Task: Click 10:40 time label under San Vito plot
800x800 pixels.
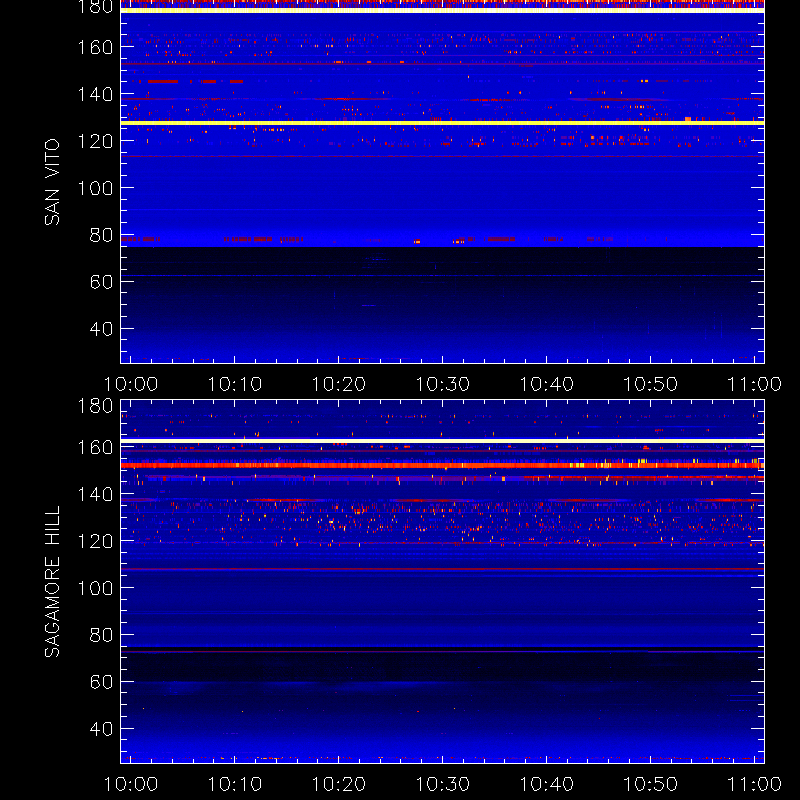Action: (x=546, y=384)
